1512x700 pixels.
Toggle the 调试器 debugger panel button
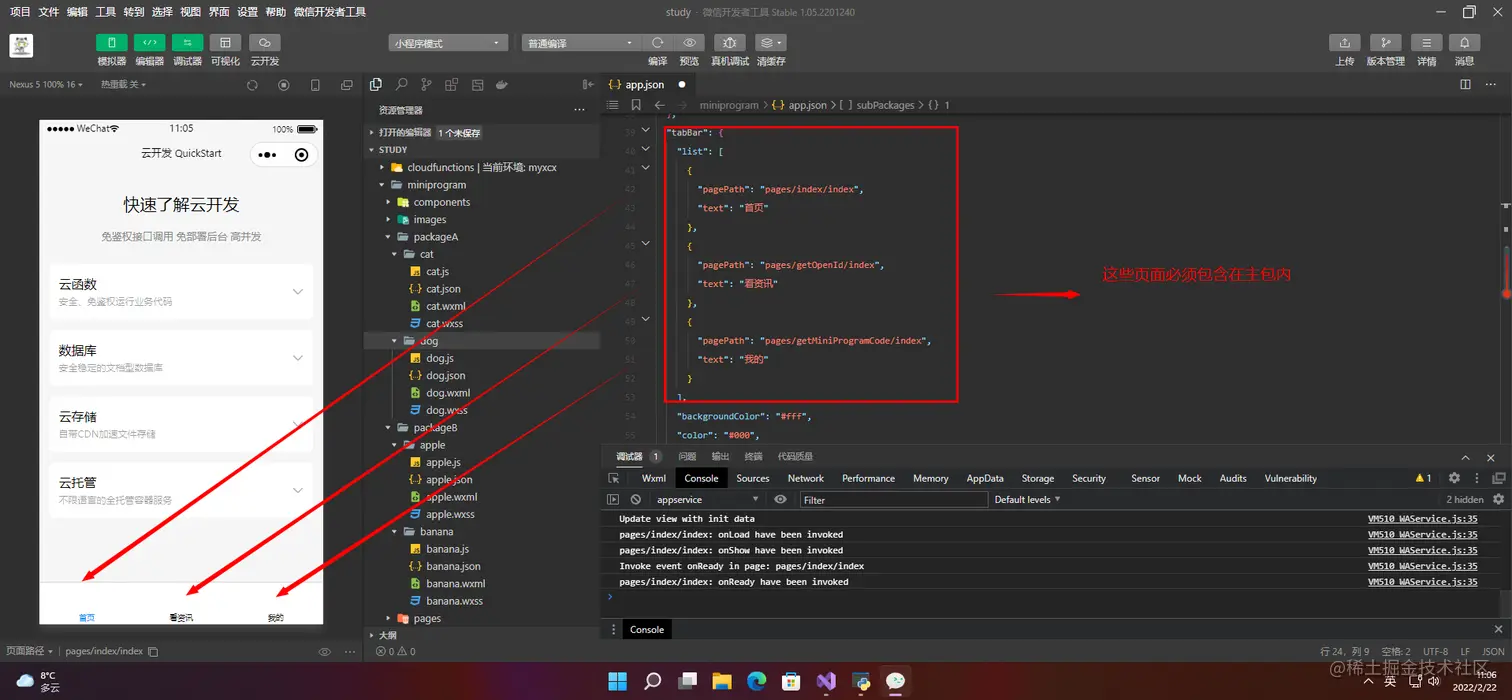[x=187, y=43]
